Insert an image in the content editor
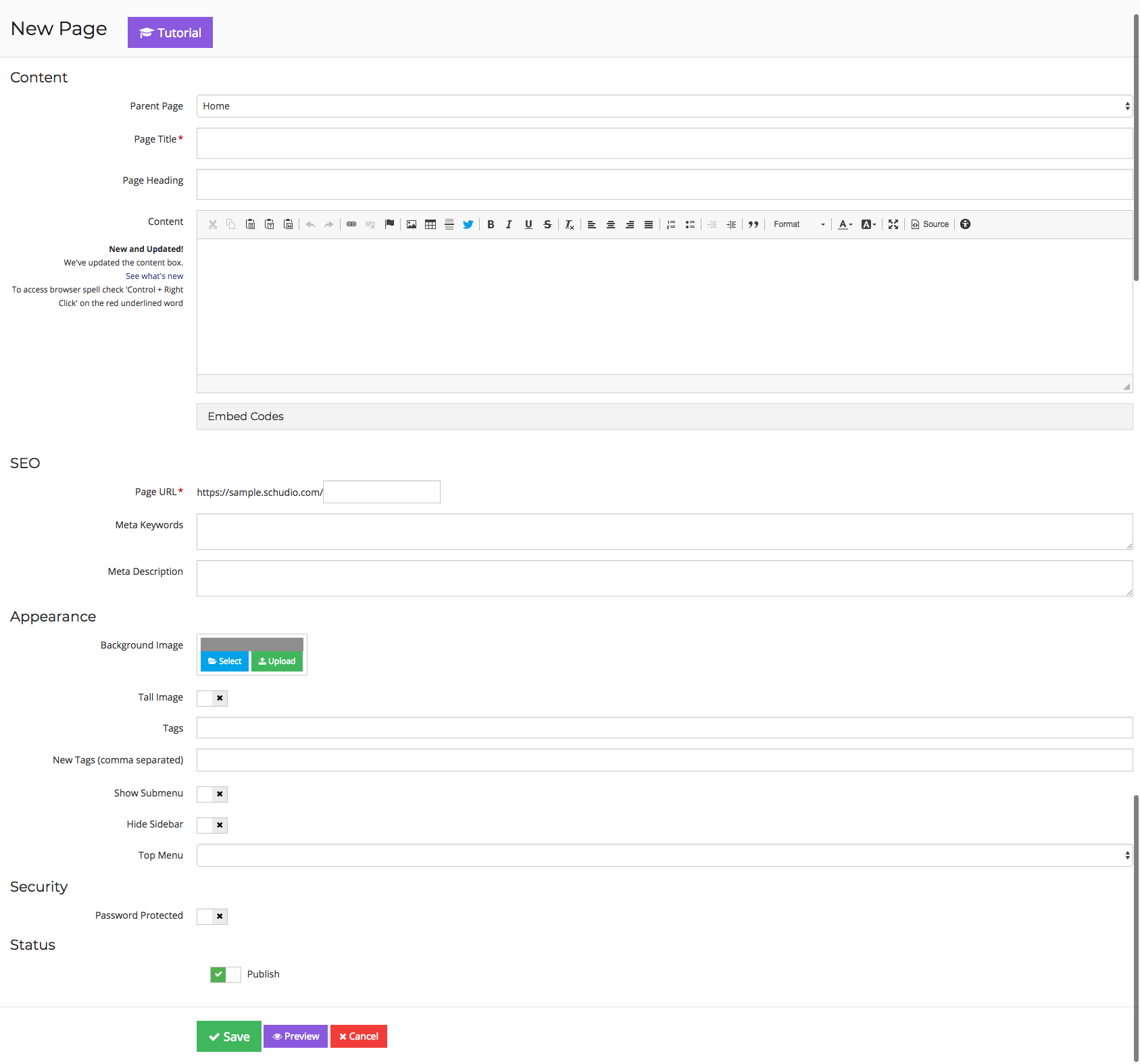 (x=412, y=224)
